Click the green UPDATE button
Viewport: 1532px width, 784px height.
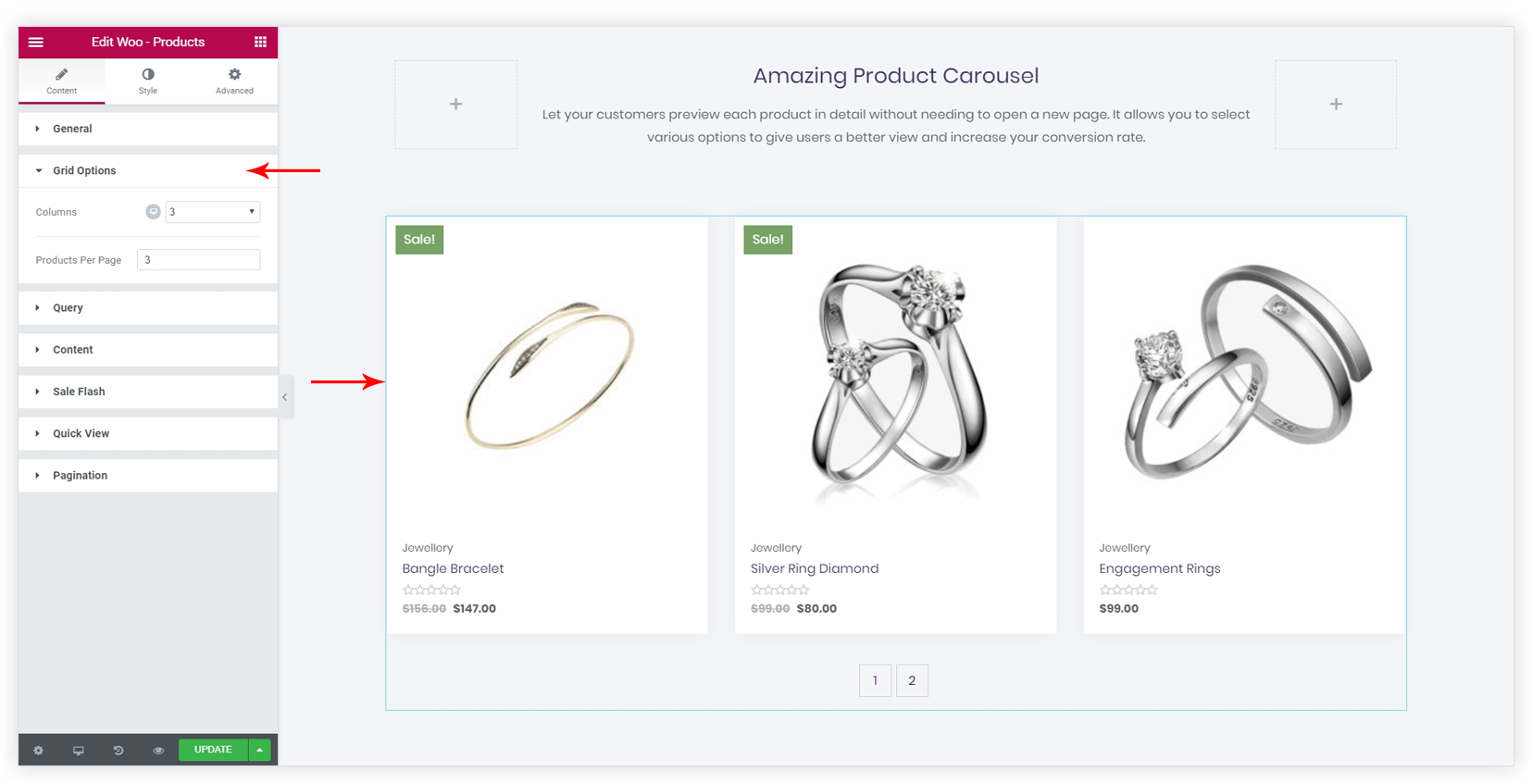pos(213,750)
